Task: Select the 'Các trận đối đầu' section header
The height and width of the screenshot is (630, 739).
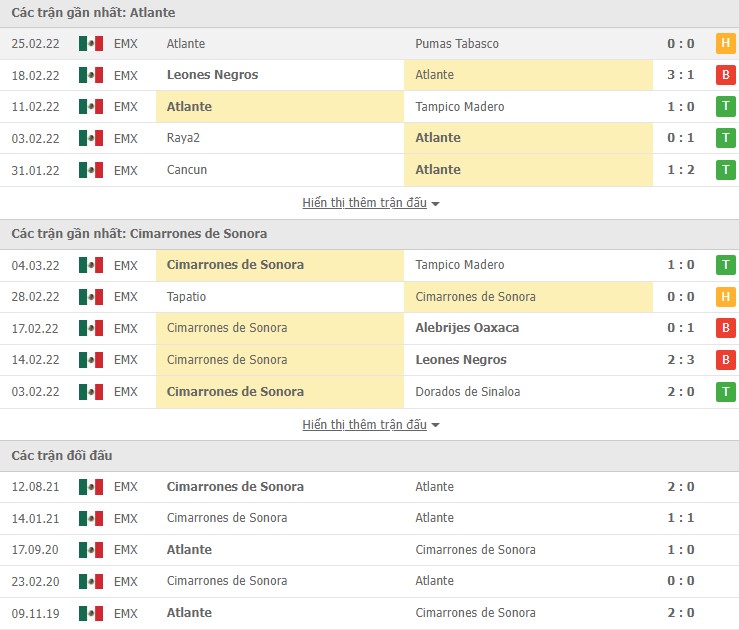Action: [x=62, y=456]
